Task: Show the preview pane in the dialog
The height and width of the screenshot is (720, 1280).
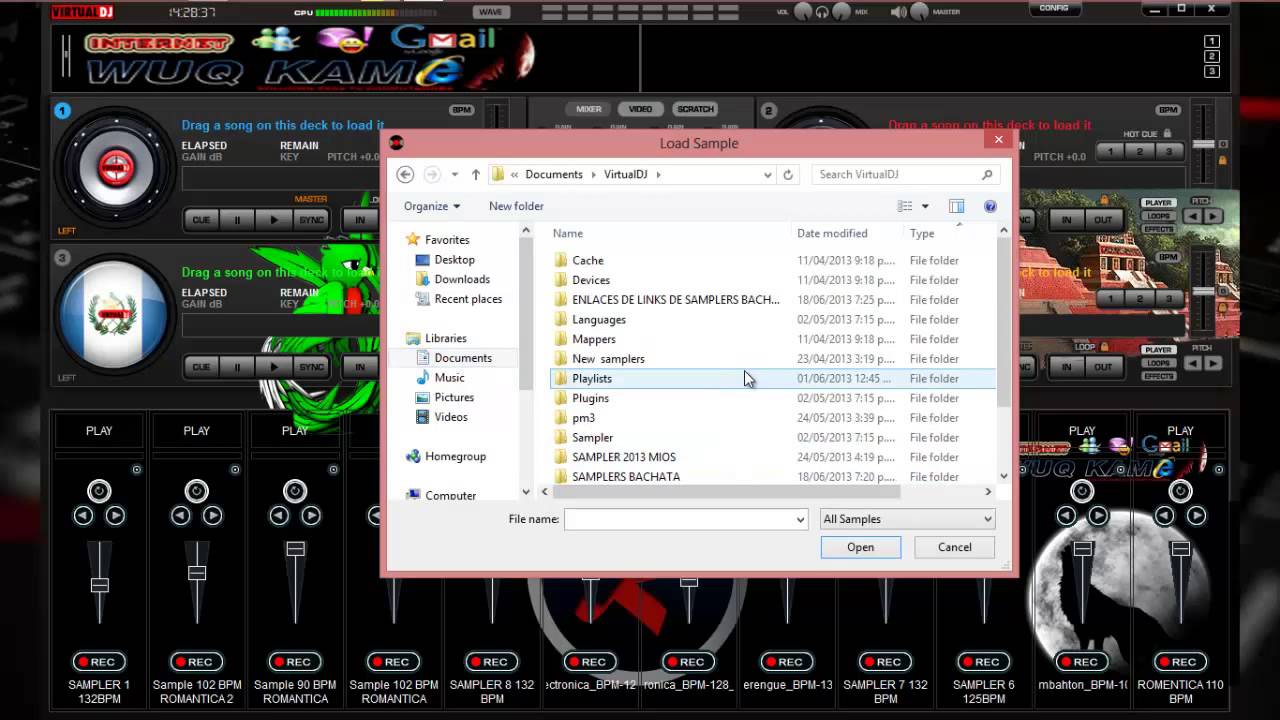Action: 957,206
